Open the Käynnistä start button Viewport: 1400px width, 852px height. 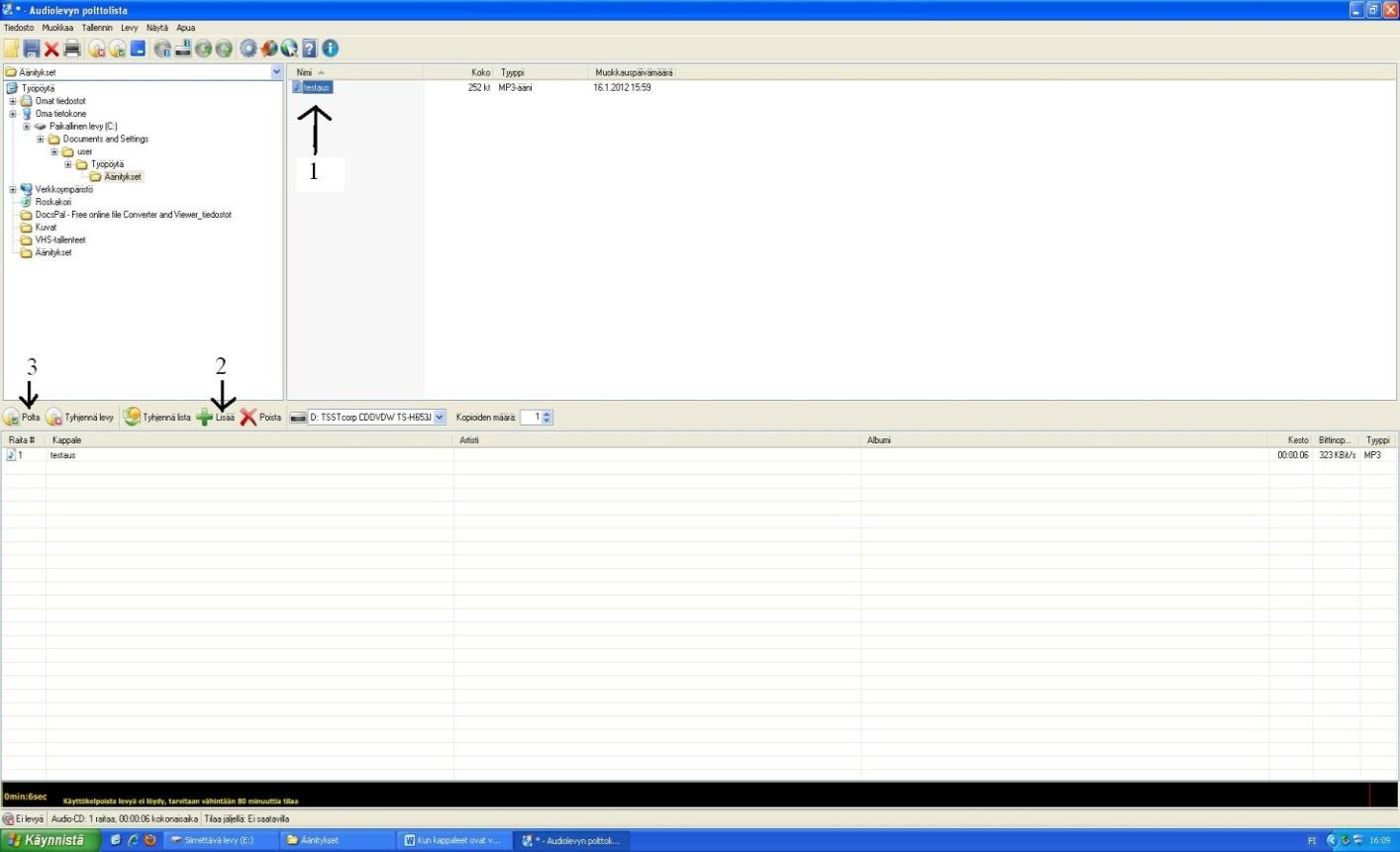(x=50, y=840)
